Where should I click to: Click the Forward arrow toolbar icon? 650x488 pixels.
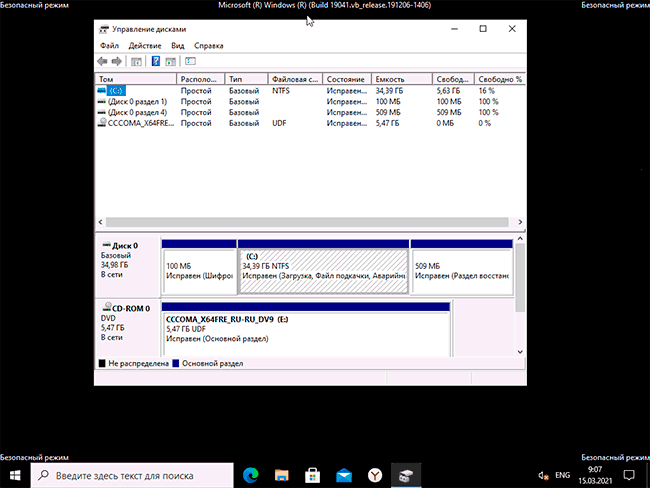[117, 61]
